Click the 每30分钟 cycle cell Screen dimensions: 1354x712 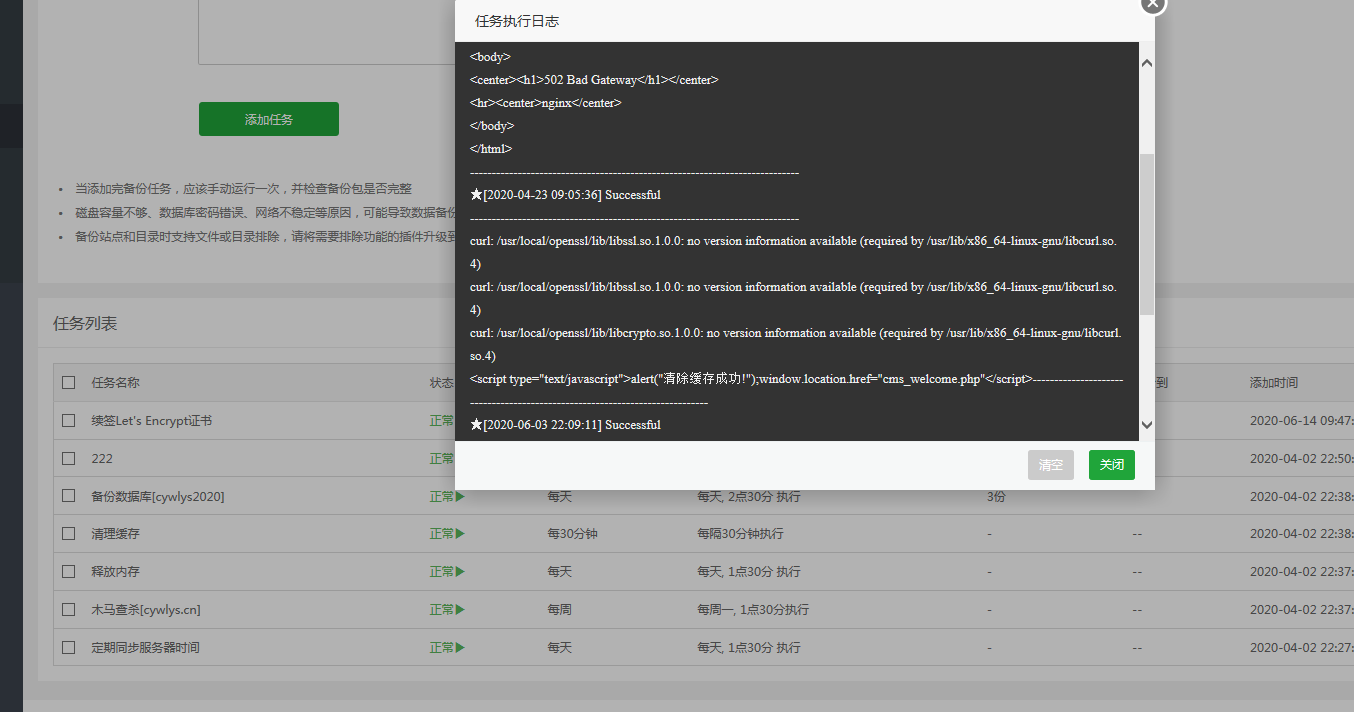[x=573, y=534]
